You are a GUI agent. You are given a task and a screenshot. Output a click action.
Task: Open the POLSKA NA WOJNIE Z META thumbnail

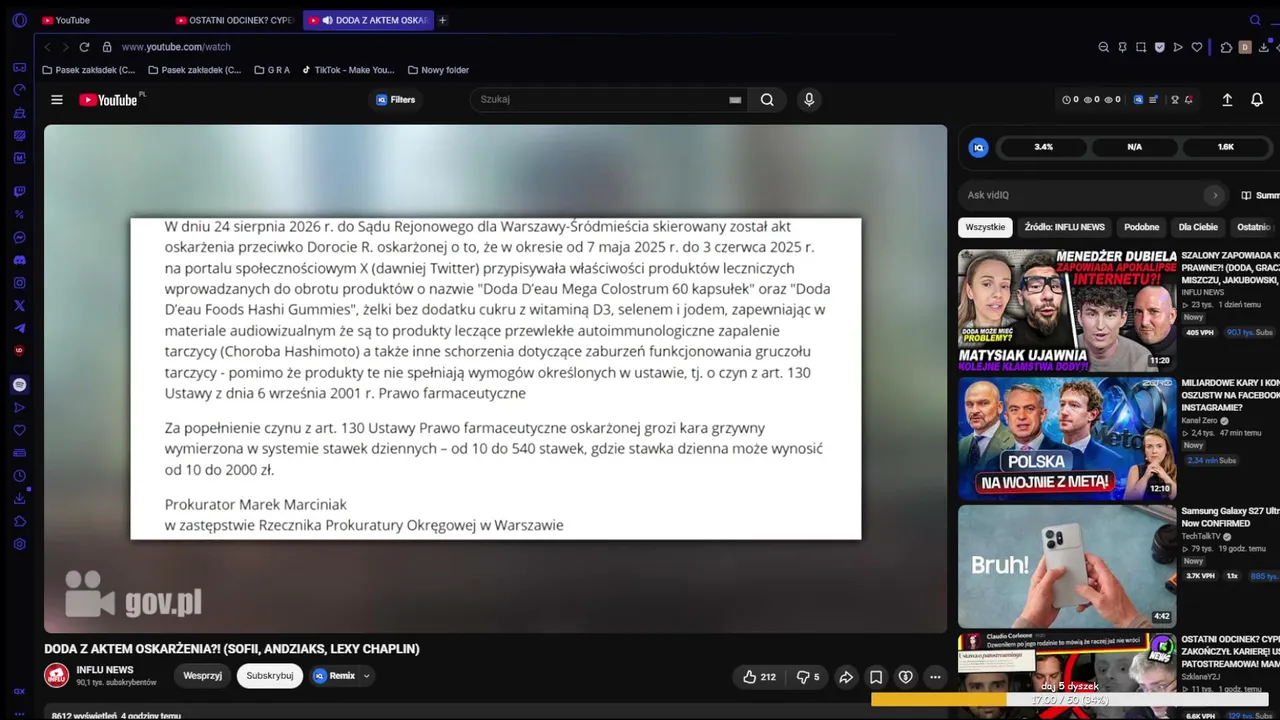[x=1067, y=438]
